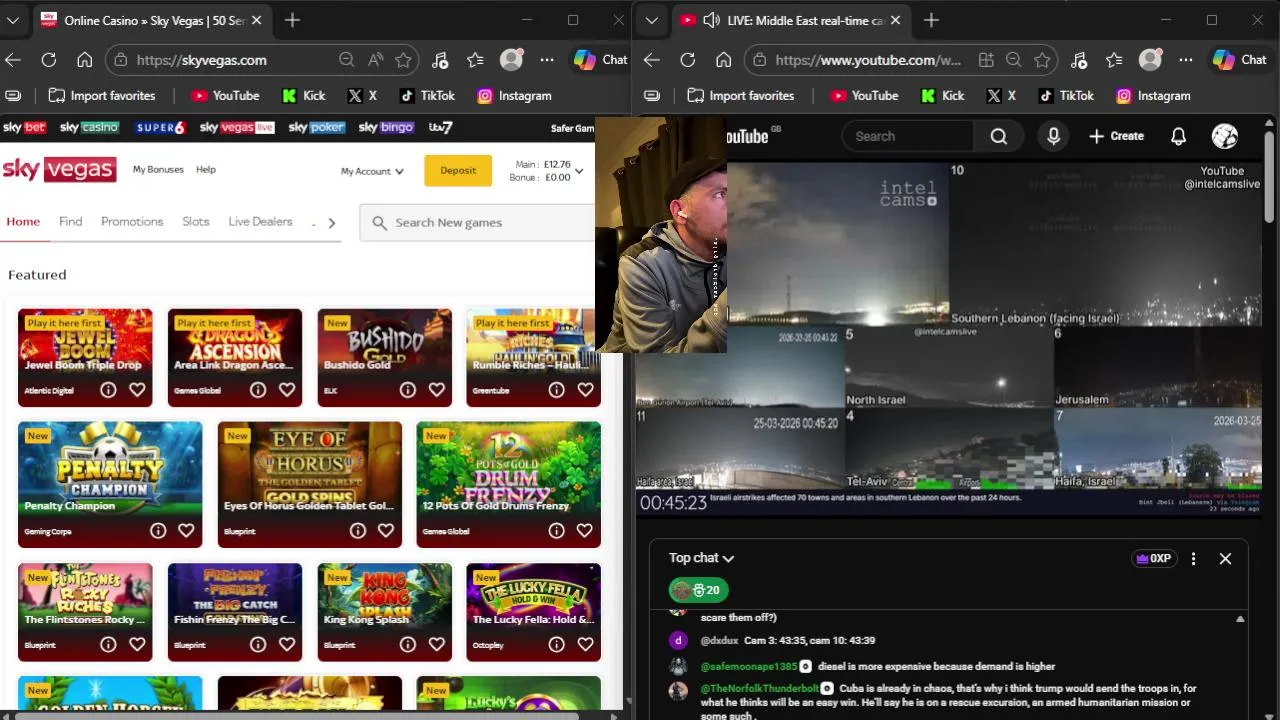This screenshot has width=1280, height=720.
Task: Open a new tab in Sky Vegas window
Action: (x=292, y=20)
